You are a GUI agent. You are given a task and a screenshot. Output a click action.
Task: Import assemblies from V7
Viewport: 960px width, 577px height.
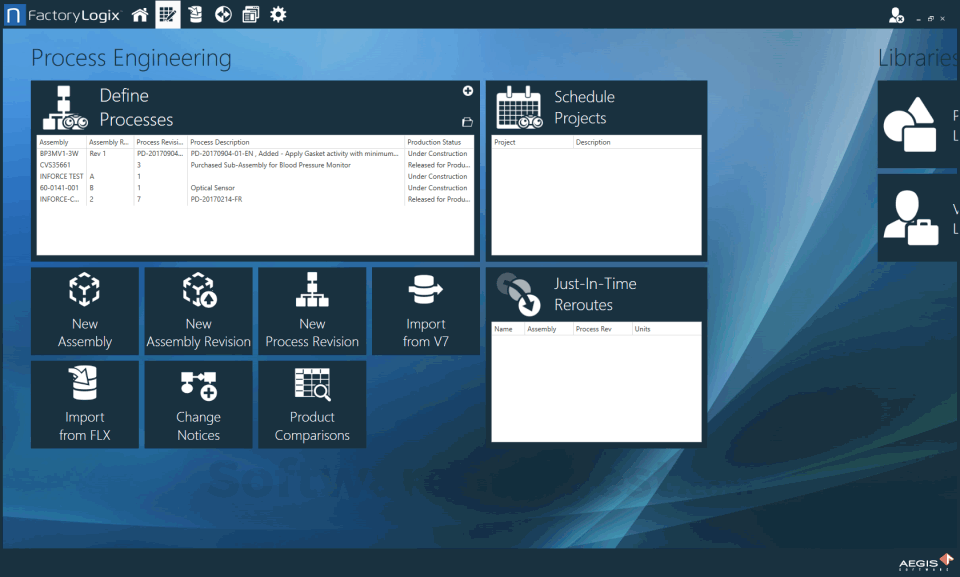(x=425, y=311)
